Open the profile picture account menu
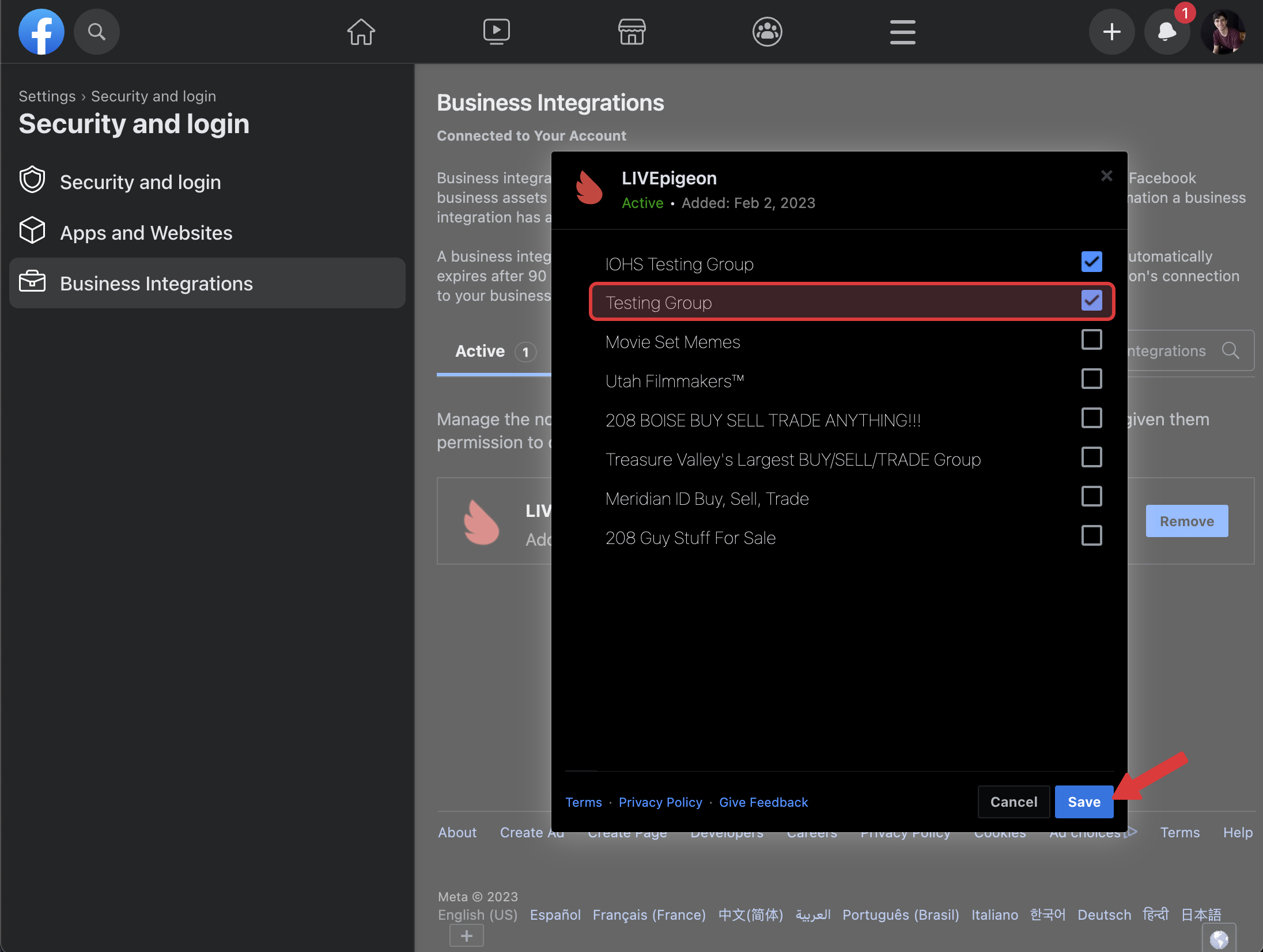This screenshot has height=952, width=1263. coord(1223,32)
